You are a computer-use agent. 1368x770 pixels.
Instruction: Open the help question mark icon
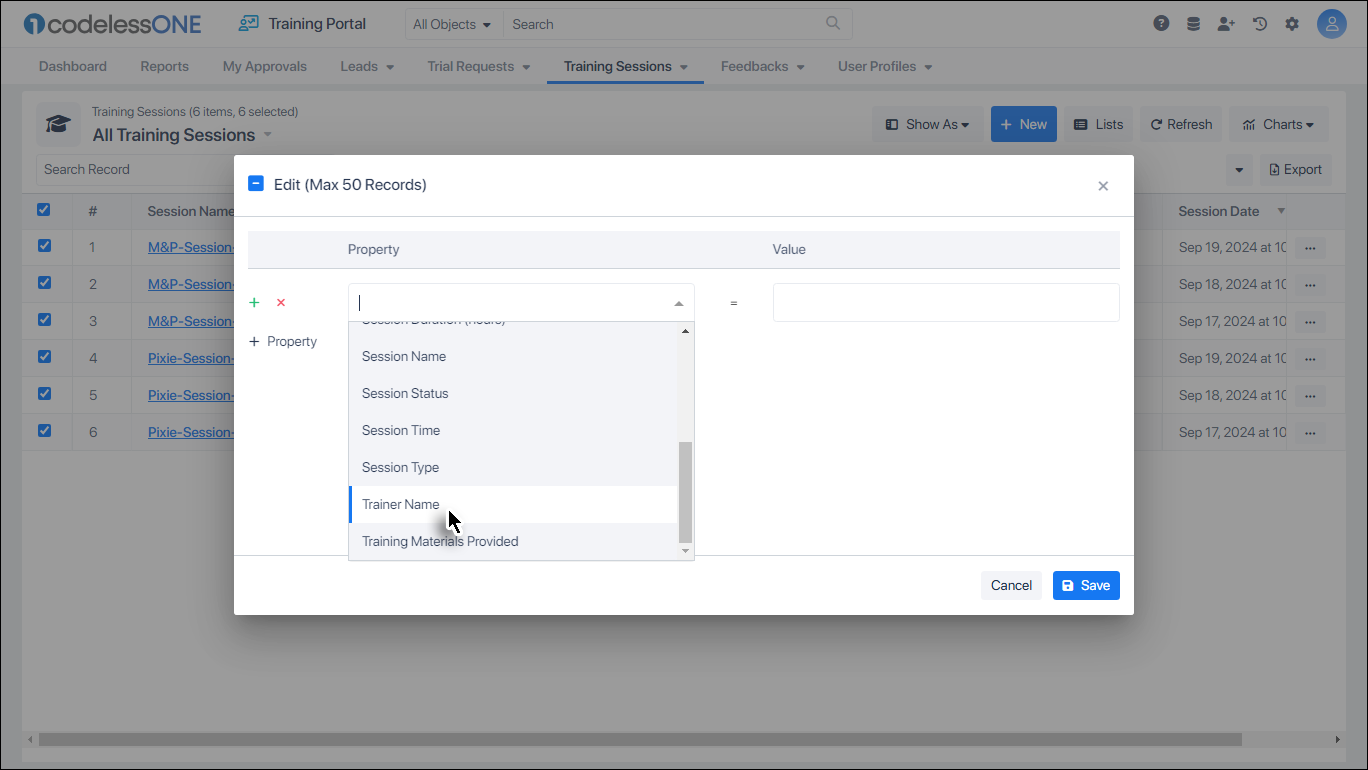1161,24
